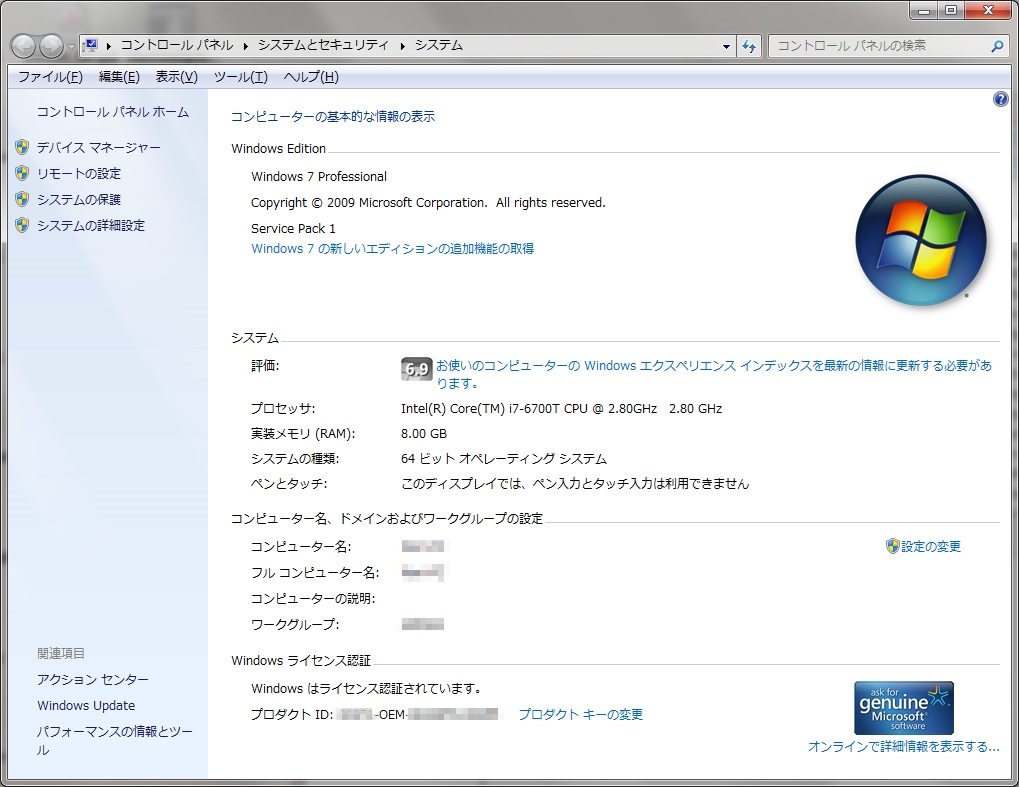Screen dimensions: 1019x787
Task: Click shield icon beside システムの保護
Action: coord(22,200)
